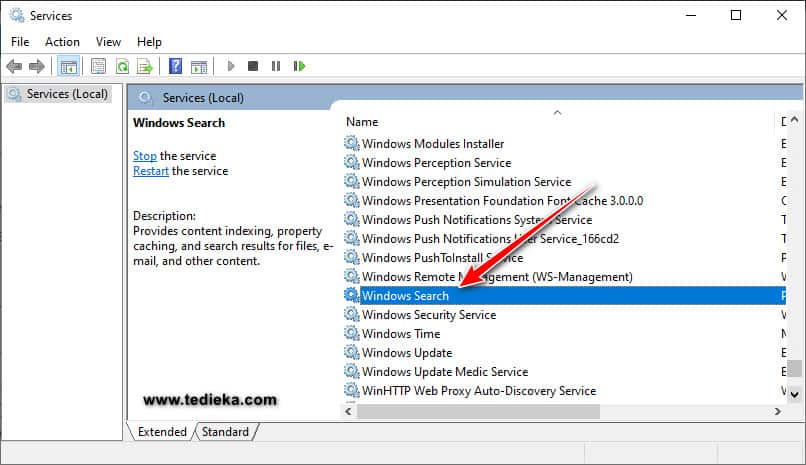Select Windows Update Medic Service row
806x465 pixels.
point(564,371)
